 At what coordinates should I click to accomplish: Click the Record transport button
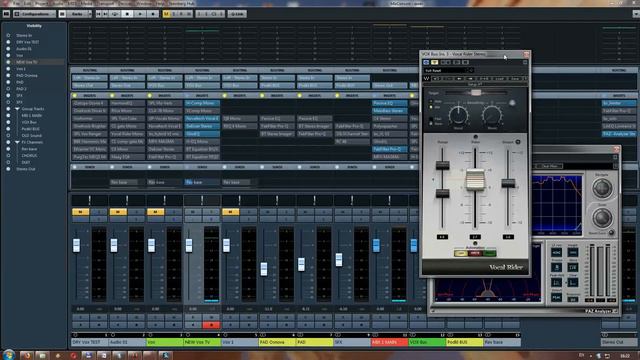click(x=153, y=14)
